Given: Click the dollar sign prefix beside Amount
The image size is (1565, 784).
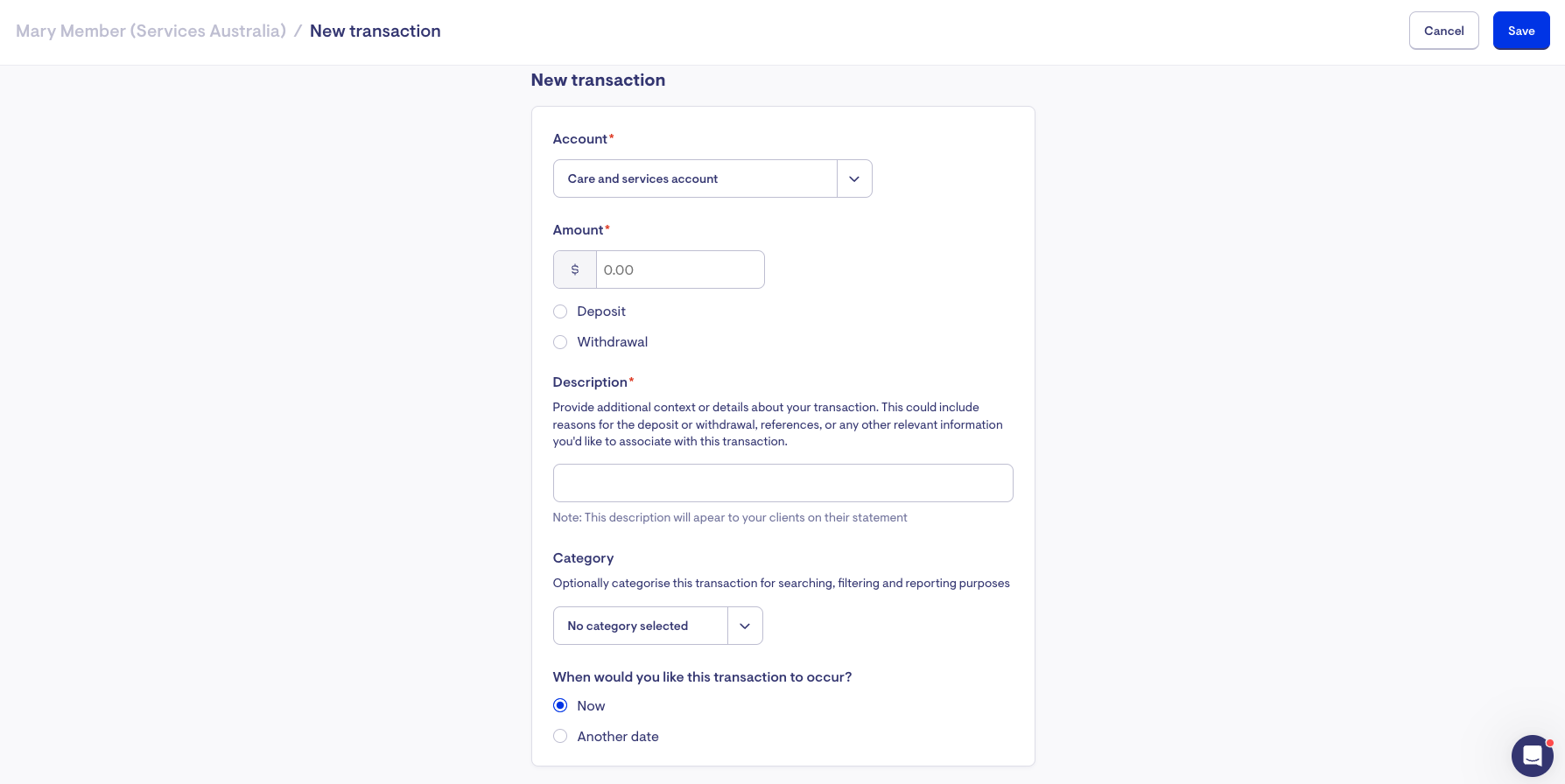Looking at the screenshot, I should point(575,269).
